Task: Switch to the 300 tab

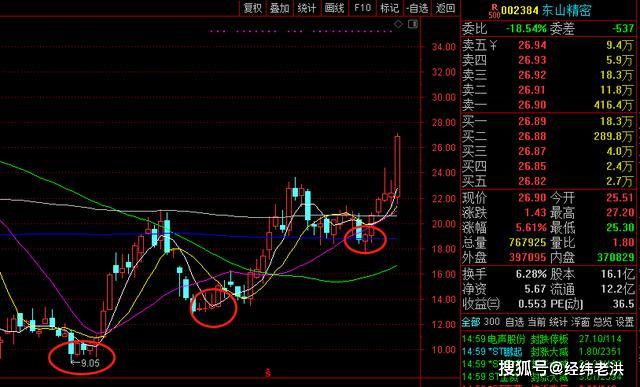Action: [491, 322]
